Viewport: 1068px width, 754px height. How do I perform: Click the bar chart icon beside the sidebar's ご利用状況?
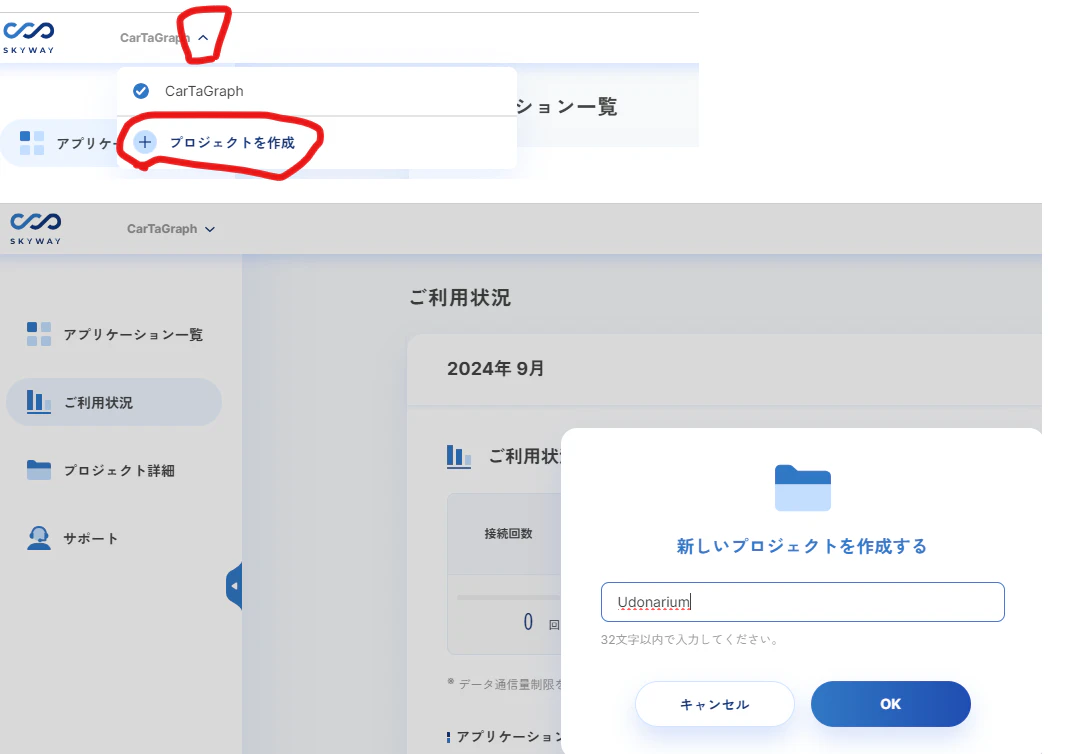[39, 402]
